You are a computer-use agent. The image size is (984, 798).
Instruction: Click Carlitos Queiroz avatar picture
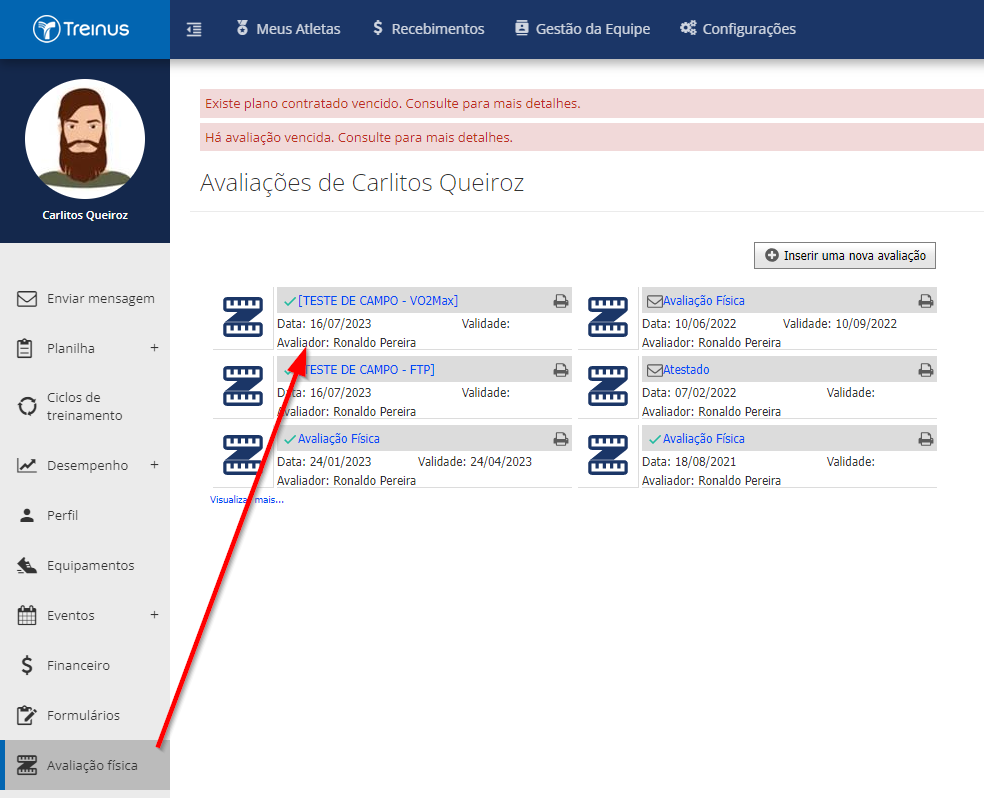pos(85,139)
